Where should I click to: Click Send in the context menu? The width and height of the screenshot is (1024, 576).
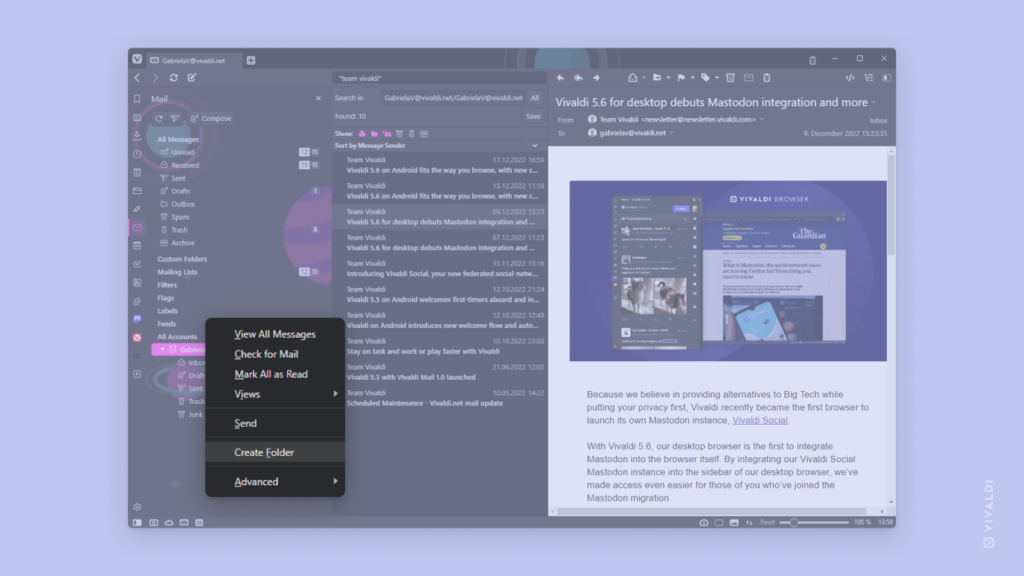pos(275,423)
